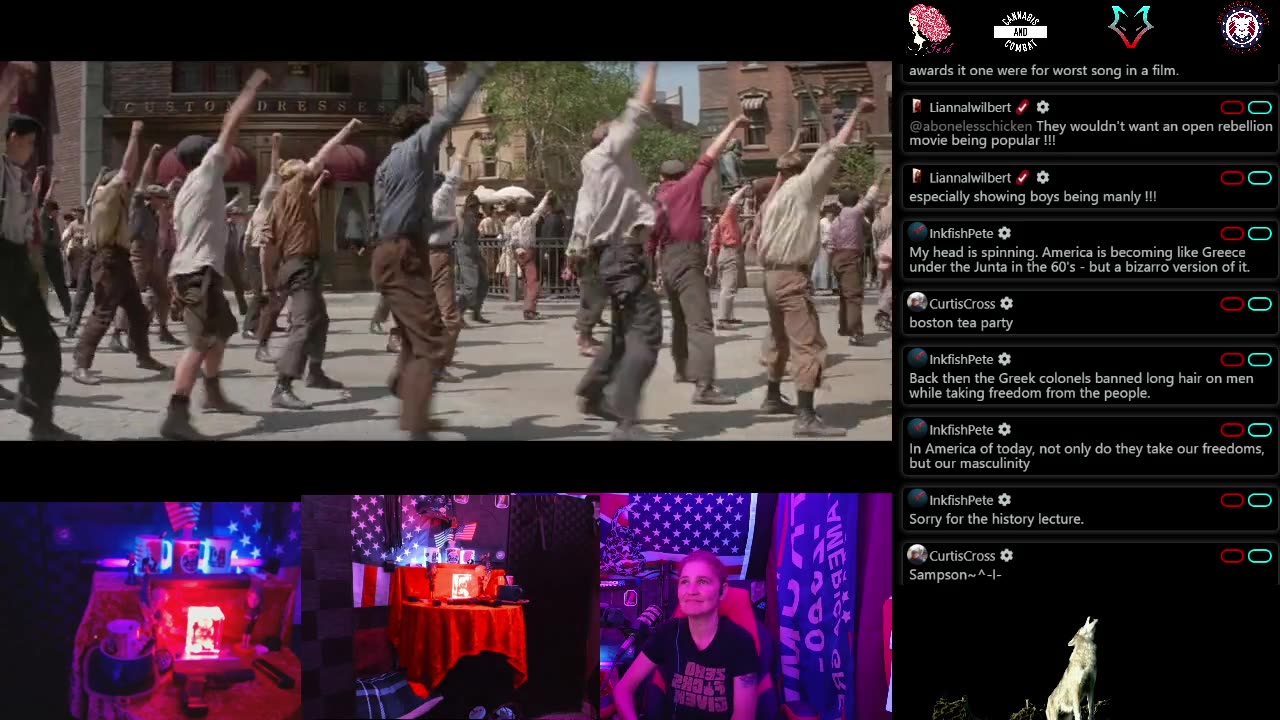Click the pink-haired woman logo at top
Viewport: 1280px width, 720px height.
[x=929, y=28]
